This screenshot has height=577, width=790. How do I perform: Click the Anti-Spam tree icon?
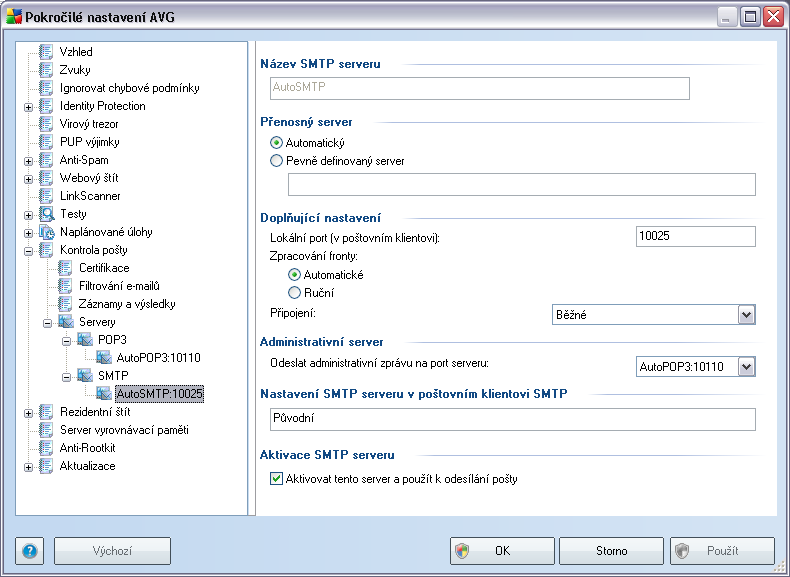tap(46, 160)
